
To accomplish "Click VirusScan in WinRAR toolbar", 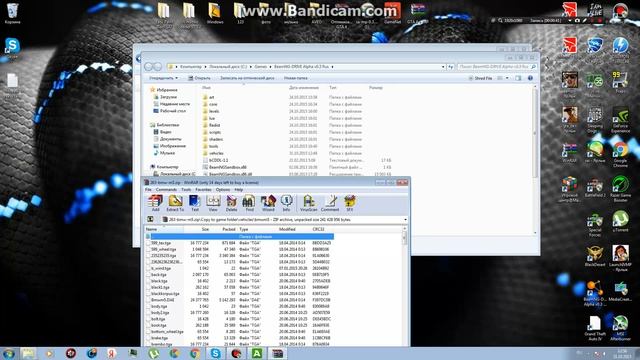I will 309,203.
